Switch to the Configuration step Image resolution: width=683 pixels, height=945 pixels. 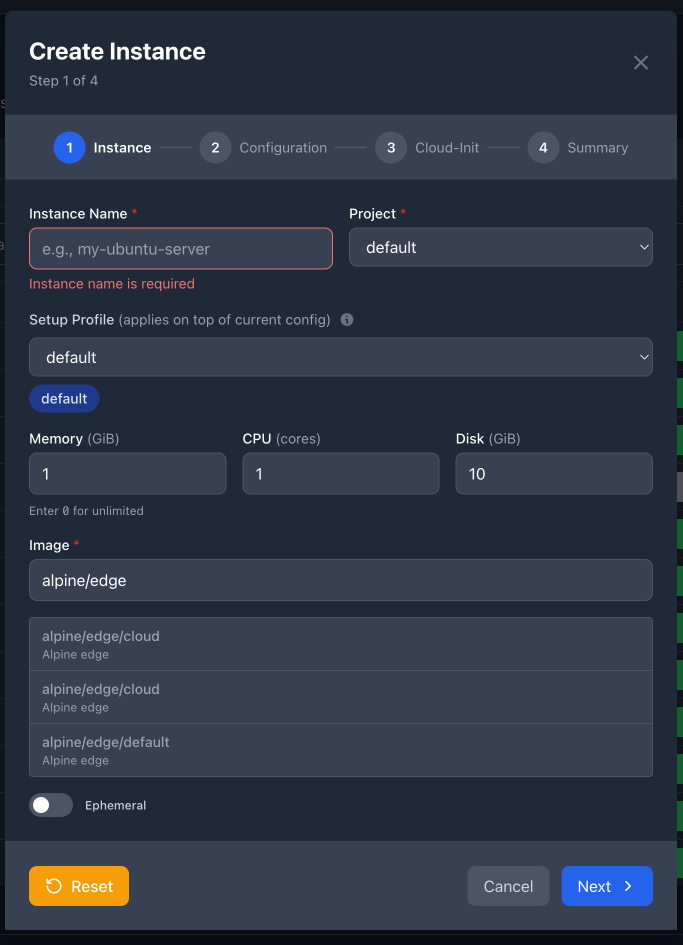[283, 147]
